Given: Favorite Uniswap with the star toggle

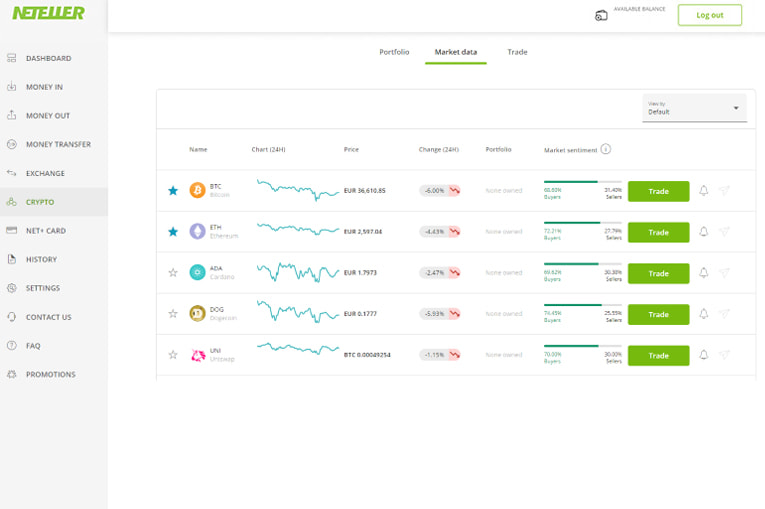Looking at the screenshot, I should click(173, 355).
